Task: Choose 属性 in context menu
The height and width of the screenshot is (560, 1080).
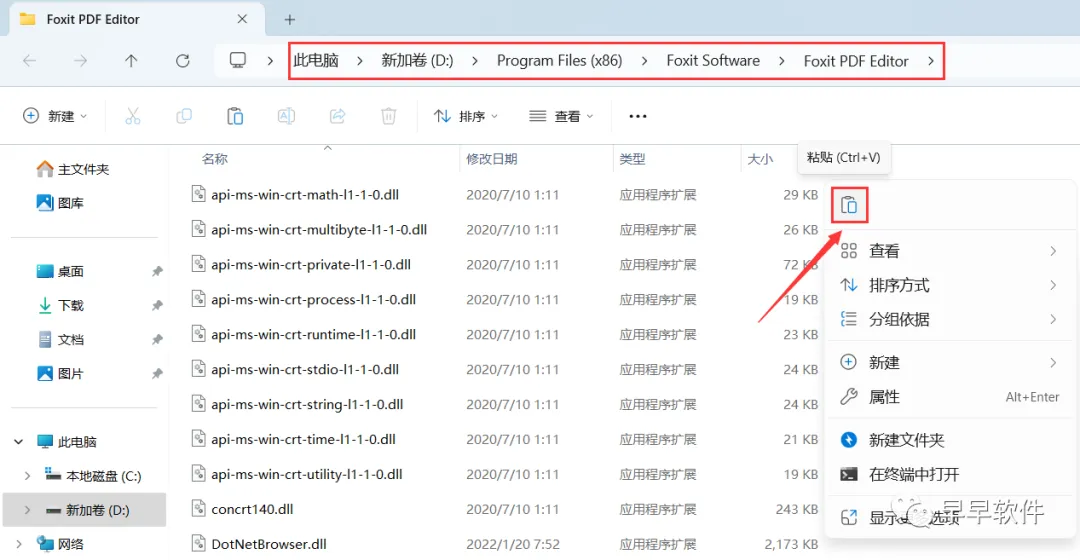Action: point(950,397)
